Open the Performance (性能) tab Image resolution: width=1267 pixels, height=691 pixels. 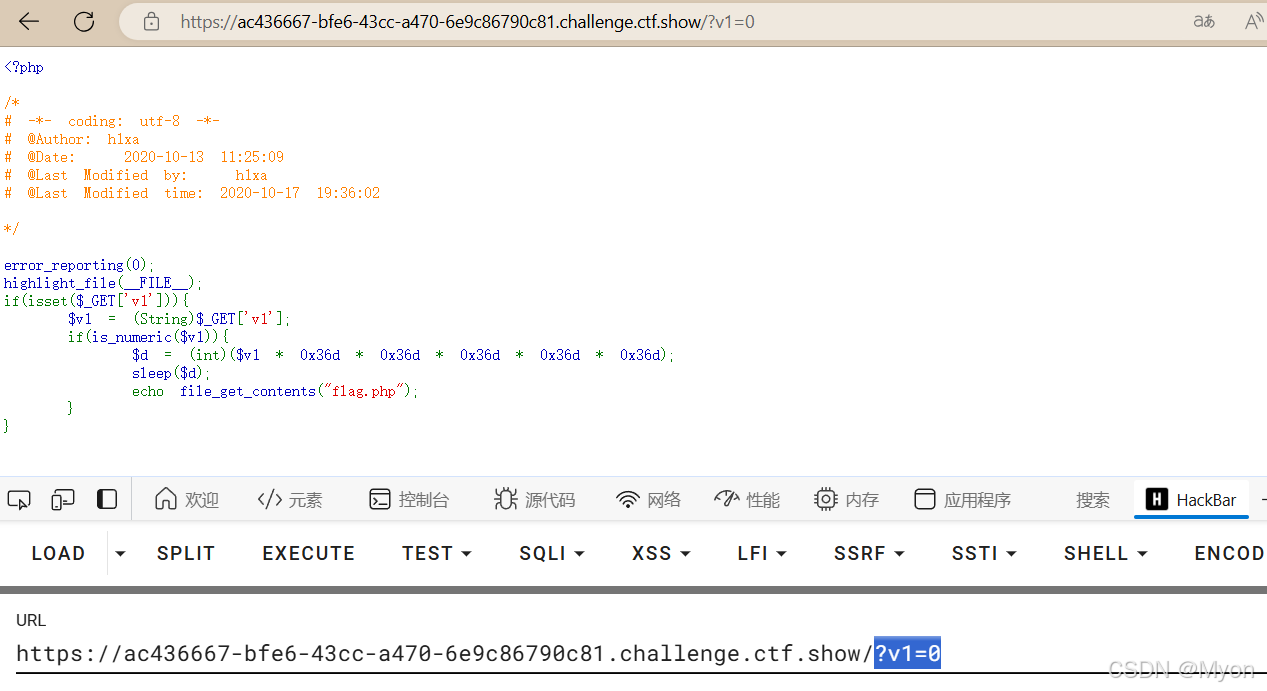747,500
